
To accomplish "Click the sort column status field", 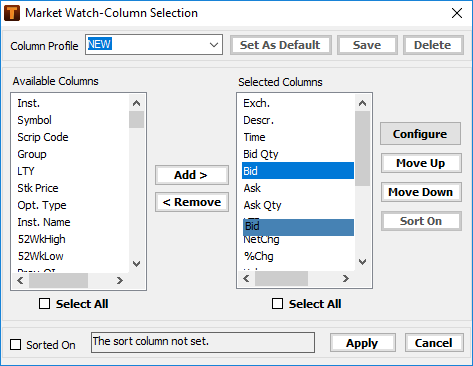I will [203, 342].
